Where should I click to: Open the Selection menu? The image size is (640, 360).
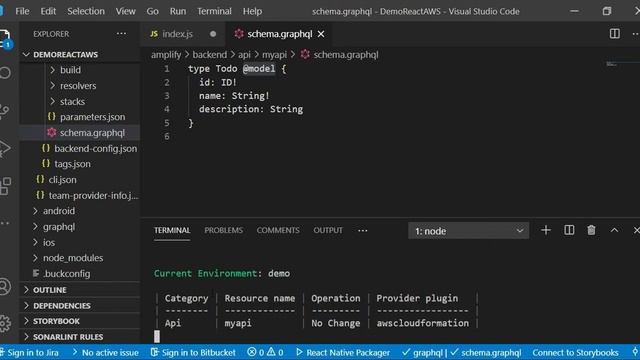pyautogui.click(x=86, y=11)
